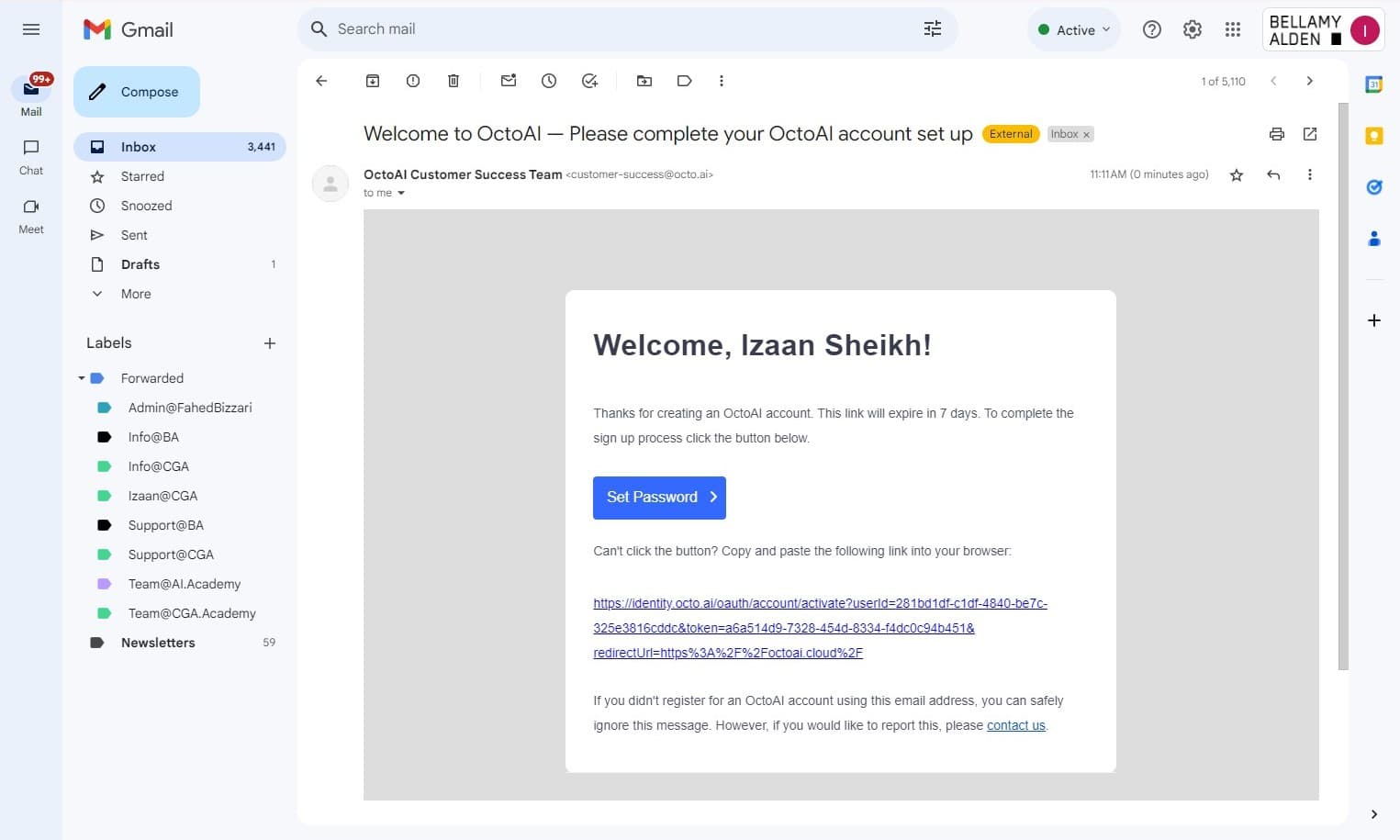Open the main menu hamburger icon
This screenshot has height=840, width=1400.
point(31,29)
